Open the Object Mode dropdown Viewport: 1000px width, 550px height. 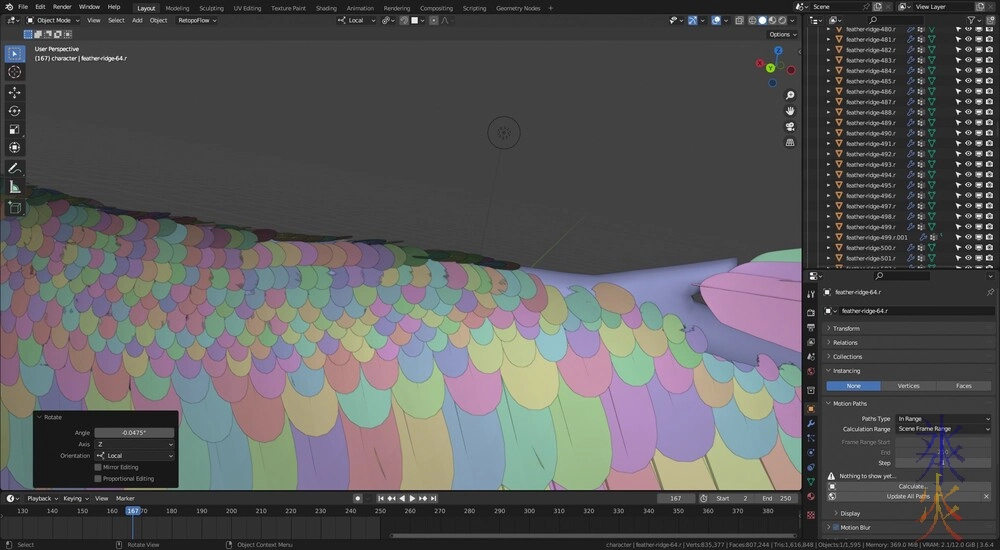52,20
